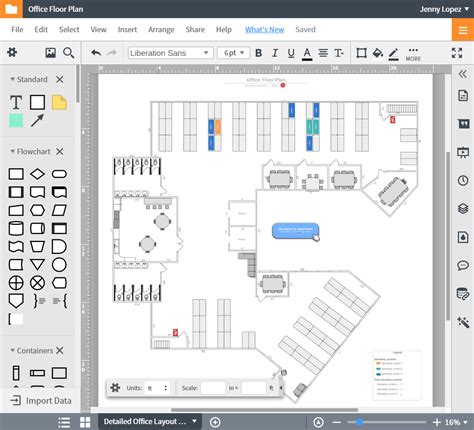Toggle underline text formatting
Screen dimensions: 474x430
point(291,53)
